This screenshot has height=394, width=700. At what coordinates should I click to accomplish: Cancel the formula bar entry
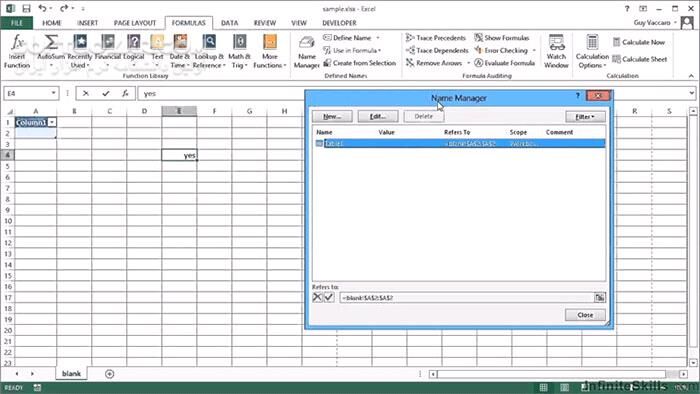(x=86, y=93)
